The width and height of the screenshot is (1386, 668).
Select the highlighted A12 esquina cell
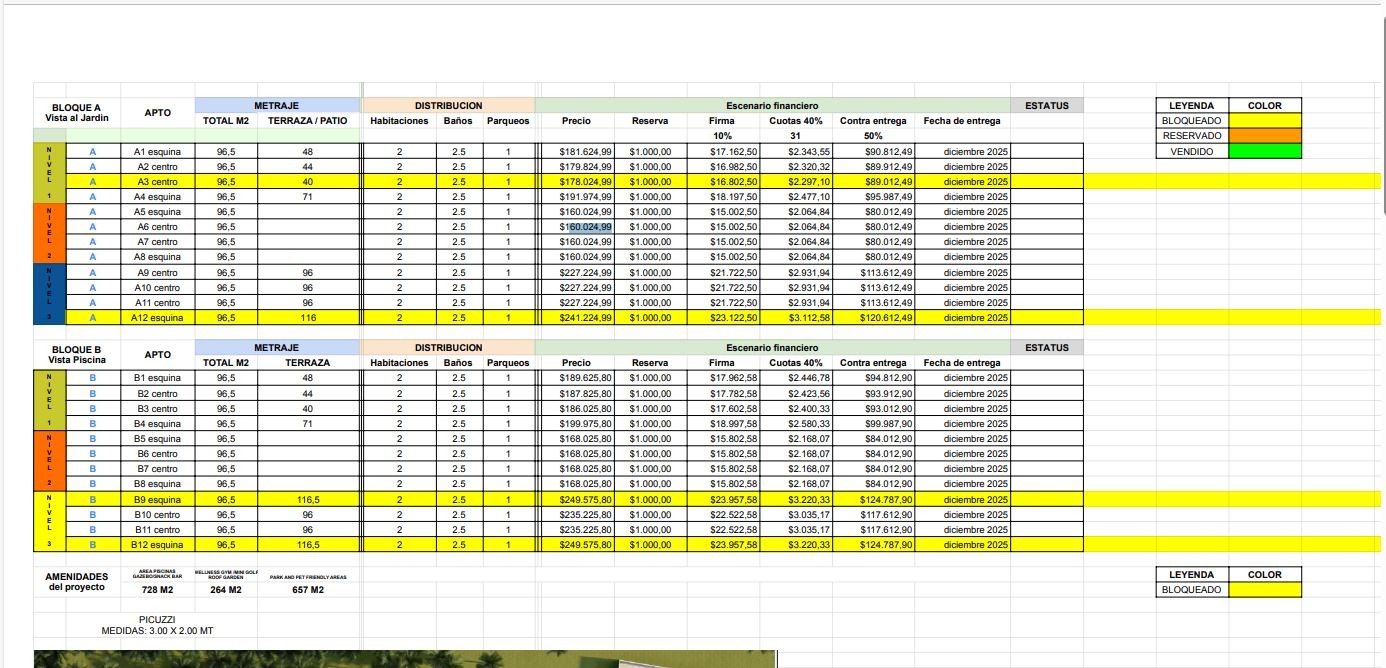coord(157,318)
